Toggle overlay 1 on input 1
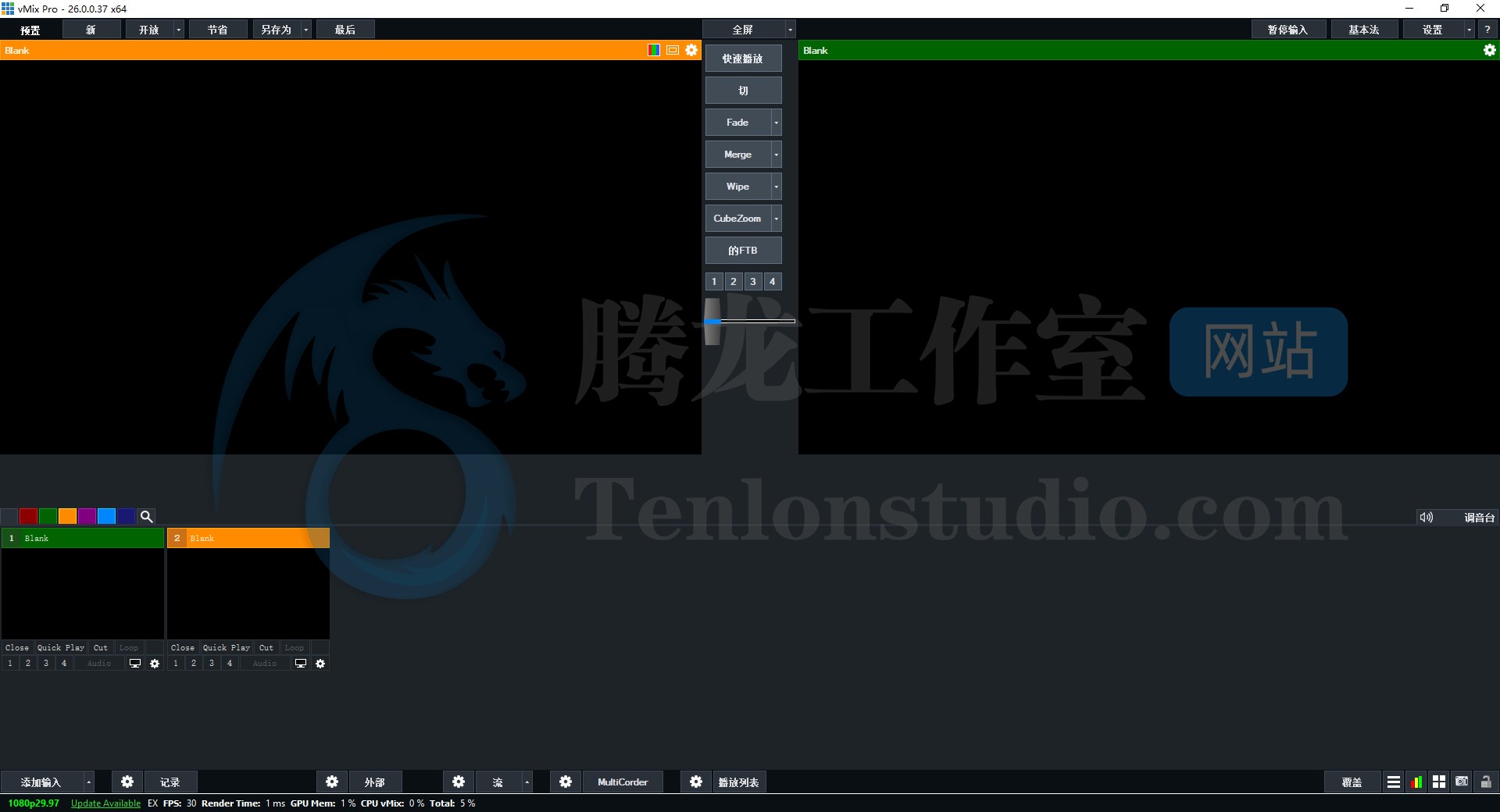The height and width of the screenshot is (812, 1500). click(10, 664)
